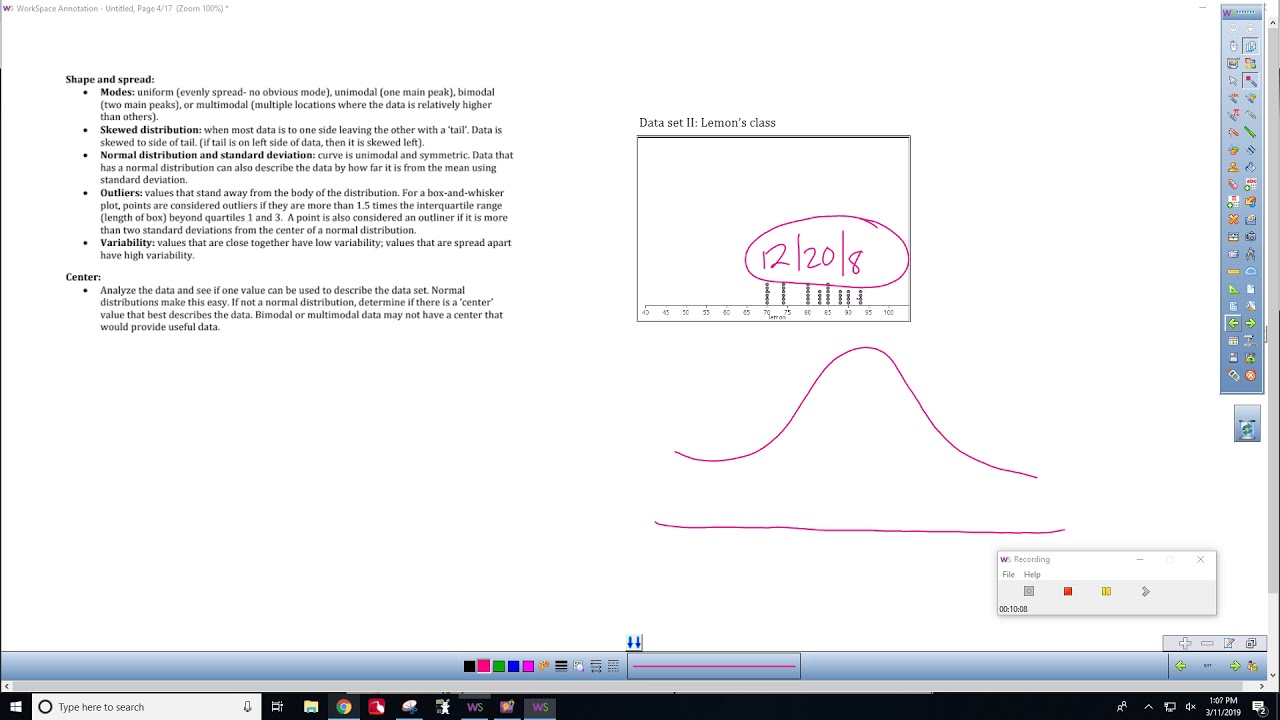1280x720 pixels.
Task: Pause the recording with yellow button
Action: coord(1106,591)
